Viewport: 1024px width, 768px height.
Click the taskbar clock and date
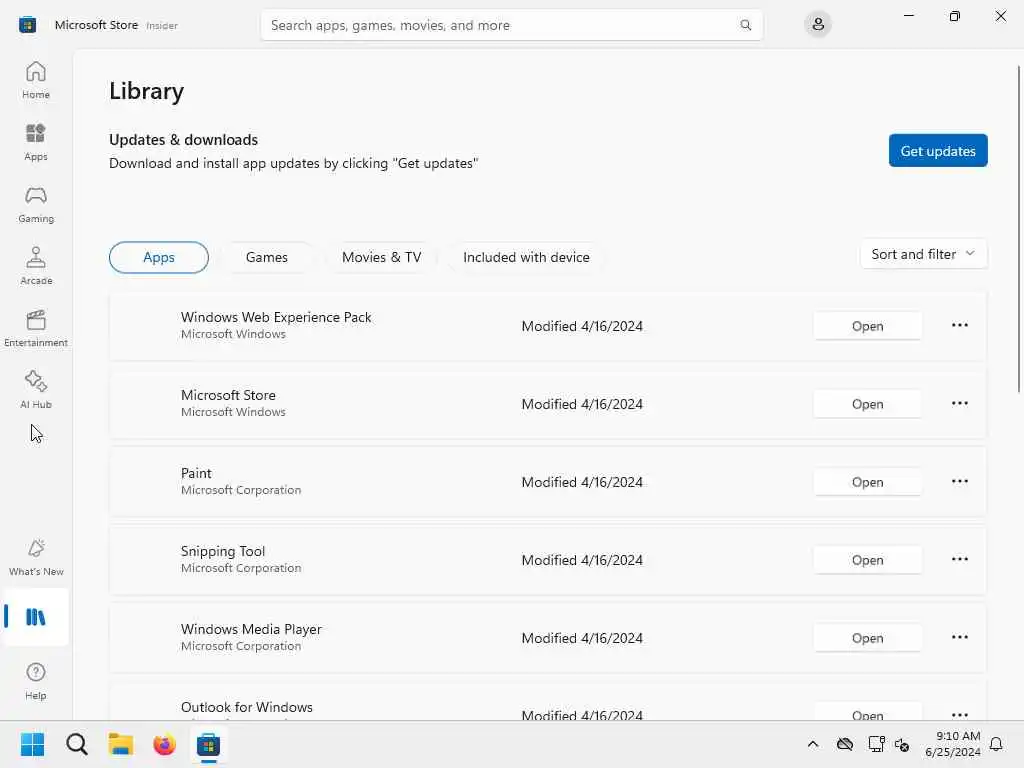click(952, 744)
